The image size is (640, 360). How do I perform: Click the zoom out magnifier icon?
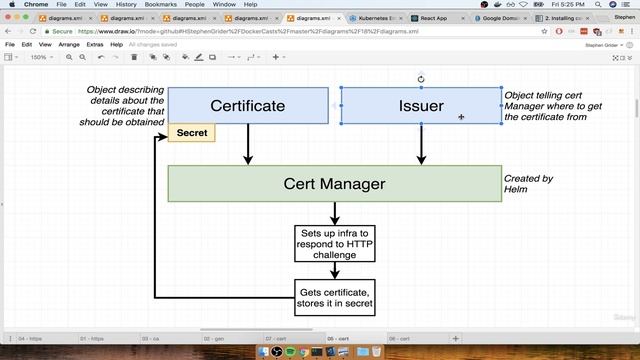coord(82,57)
